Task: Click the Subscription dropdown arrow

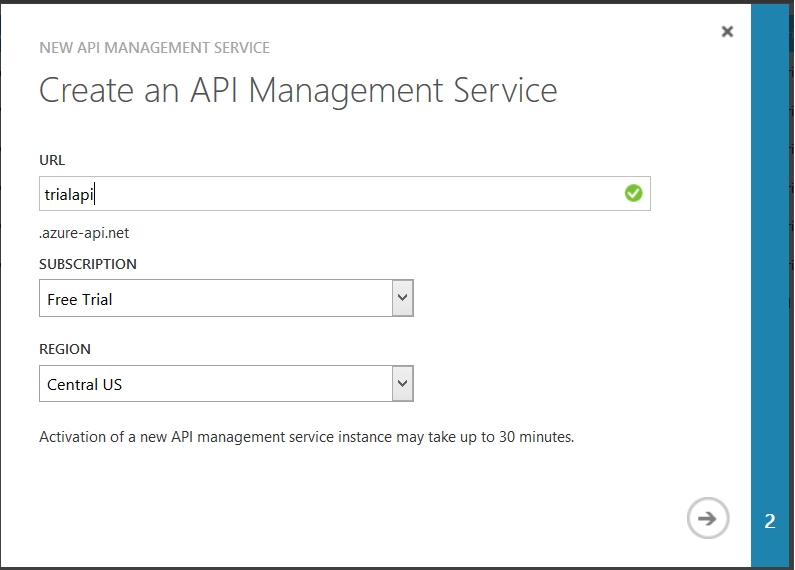Action: tap(402, 298)
